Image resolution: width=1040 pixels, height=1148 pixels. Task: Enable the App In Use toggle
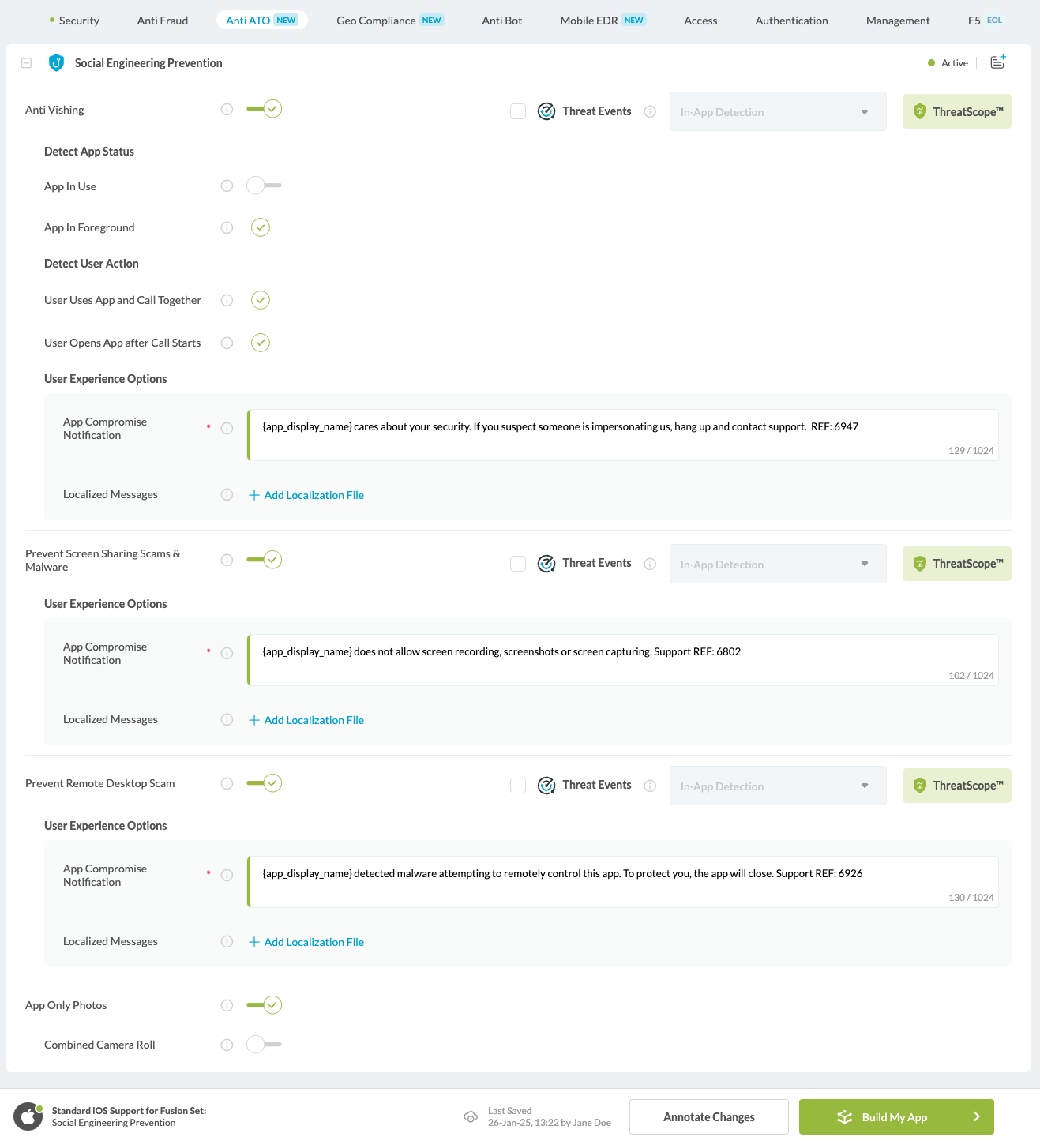point(264,186)
